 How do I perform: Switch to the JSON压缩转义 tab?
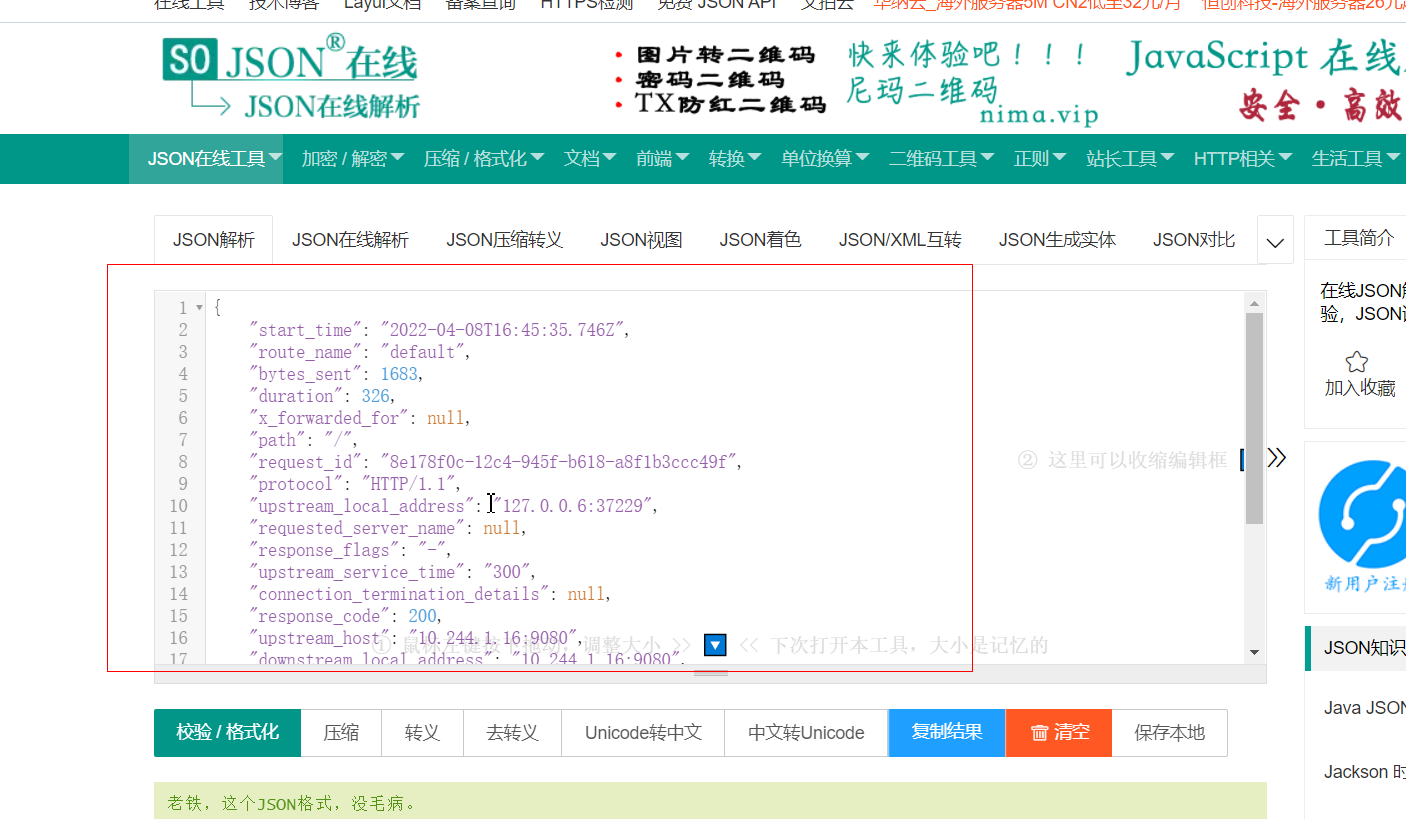pos(504,240)
